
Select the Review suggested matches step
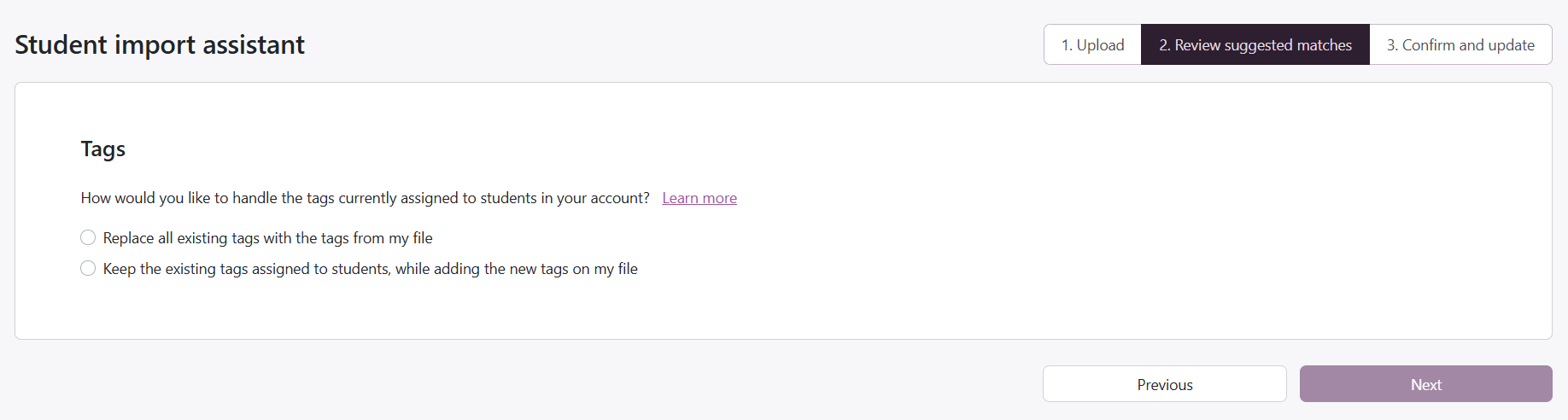(x=1255, y=45)
